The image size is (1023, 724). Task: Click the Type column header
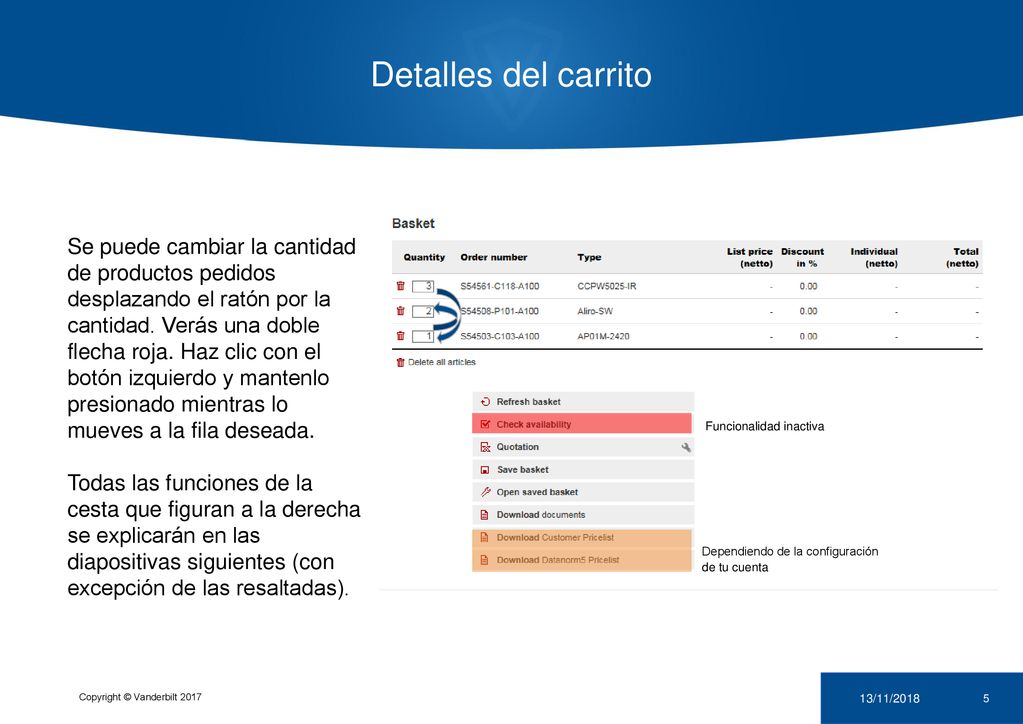(x=589, y=258)
